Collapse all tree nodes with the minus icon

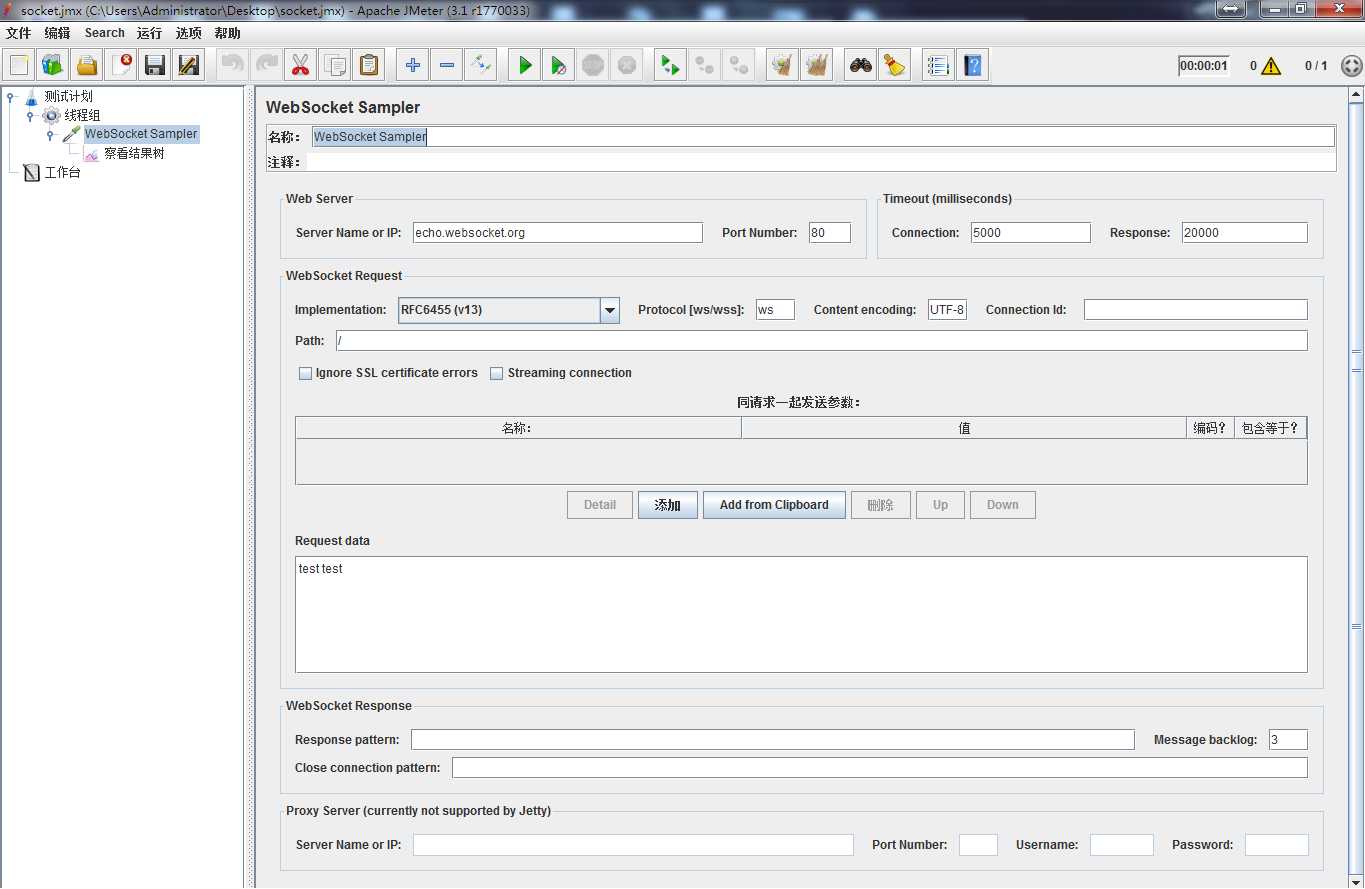click(447, 66)
